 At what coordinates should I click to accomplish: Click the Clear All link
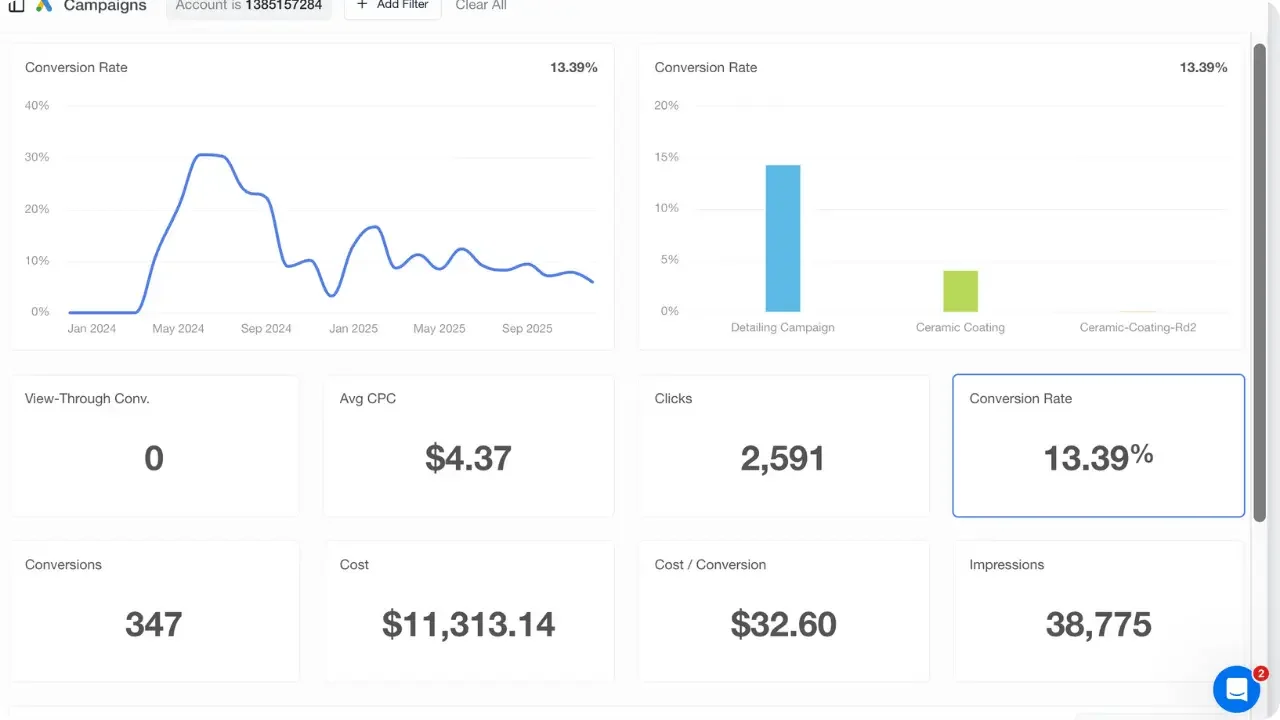(480, 5)
